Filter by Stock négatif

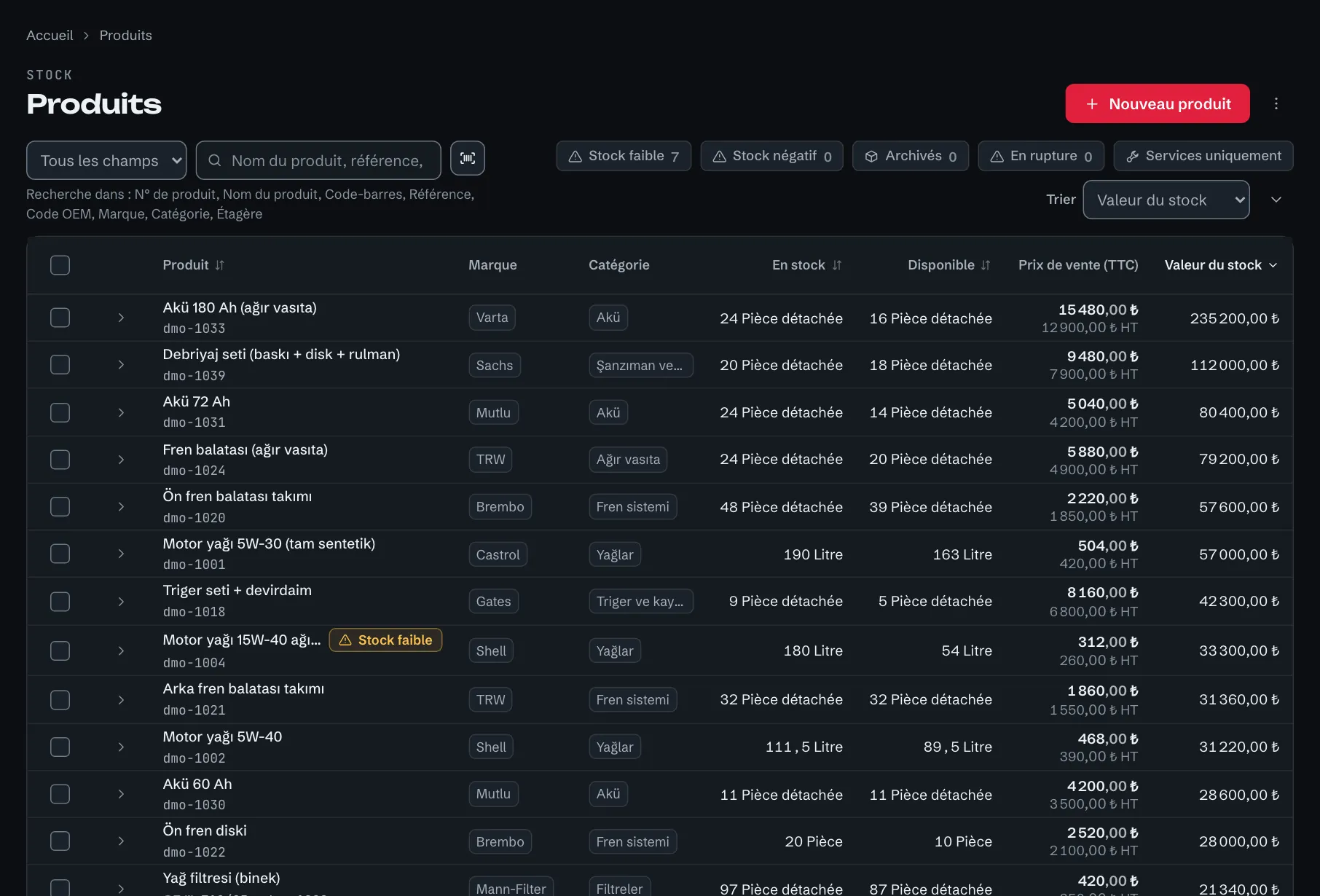(x=771, y=156)
